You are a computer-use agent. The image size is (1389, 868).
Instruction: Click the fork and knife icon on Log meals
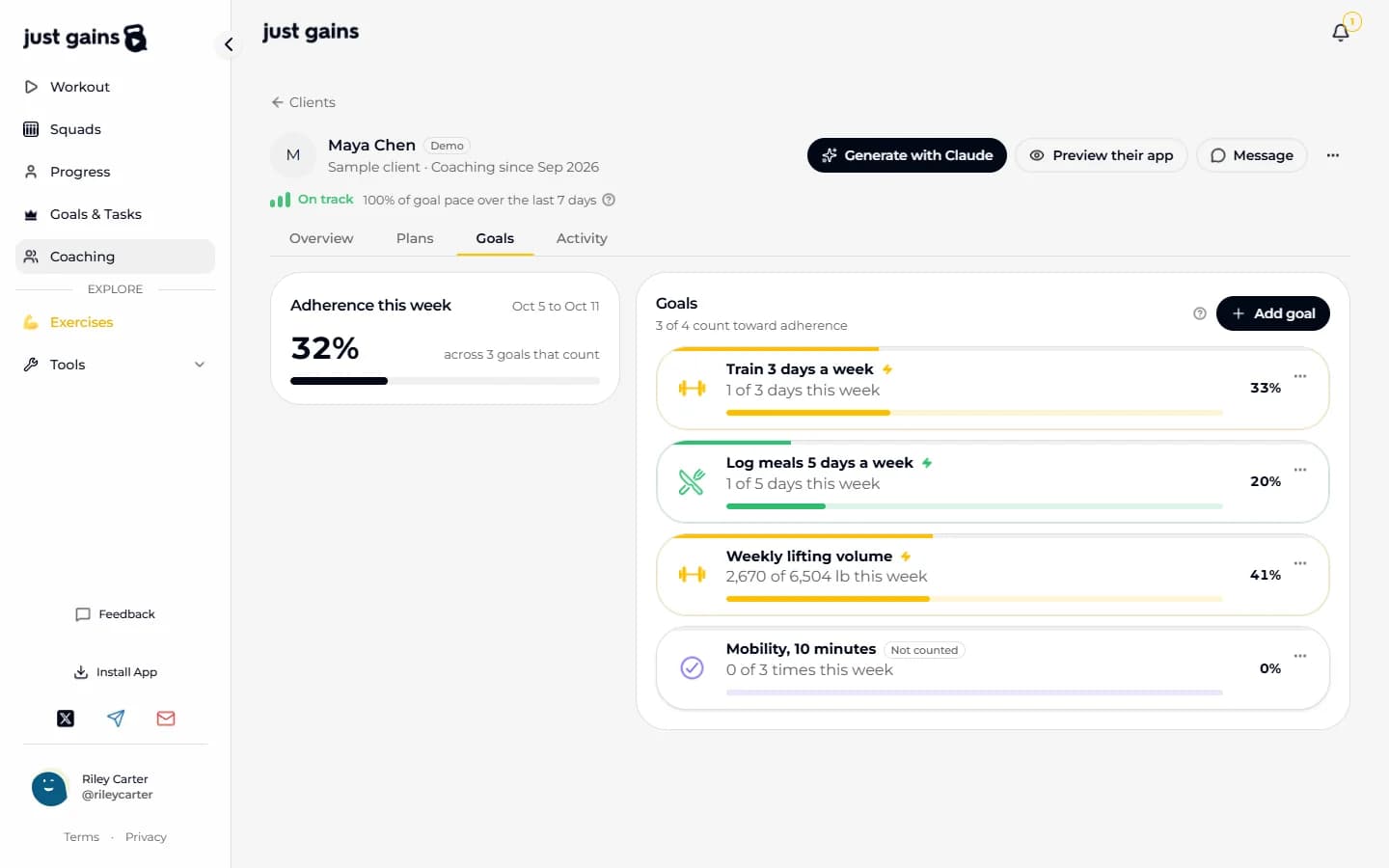(x=692, y=481)
